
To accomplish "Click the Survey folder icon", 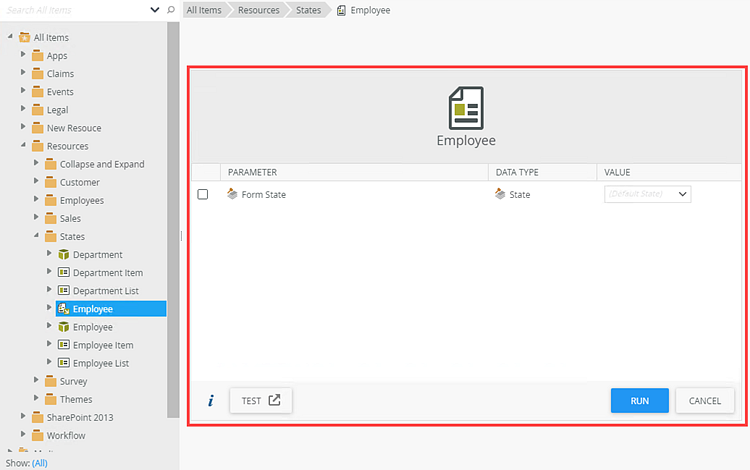I will 50,381.
